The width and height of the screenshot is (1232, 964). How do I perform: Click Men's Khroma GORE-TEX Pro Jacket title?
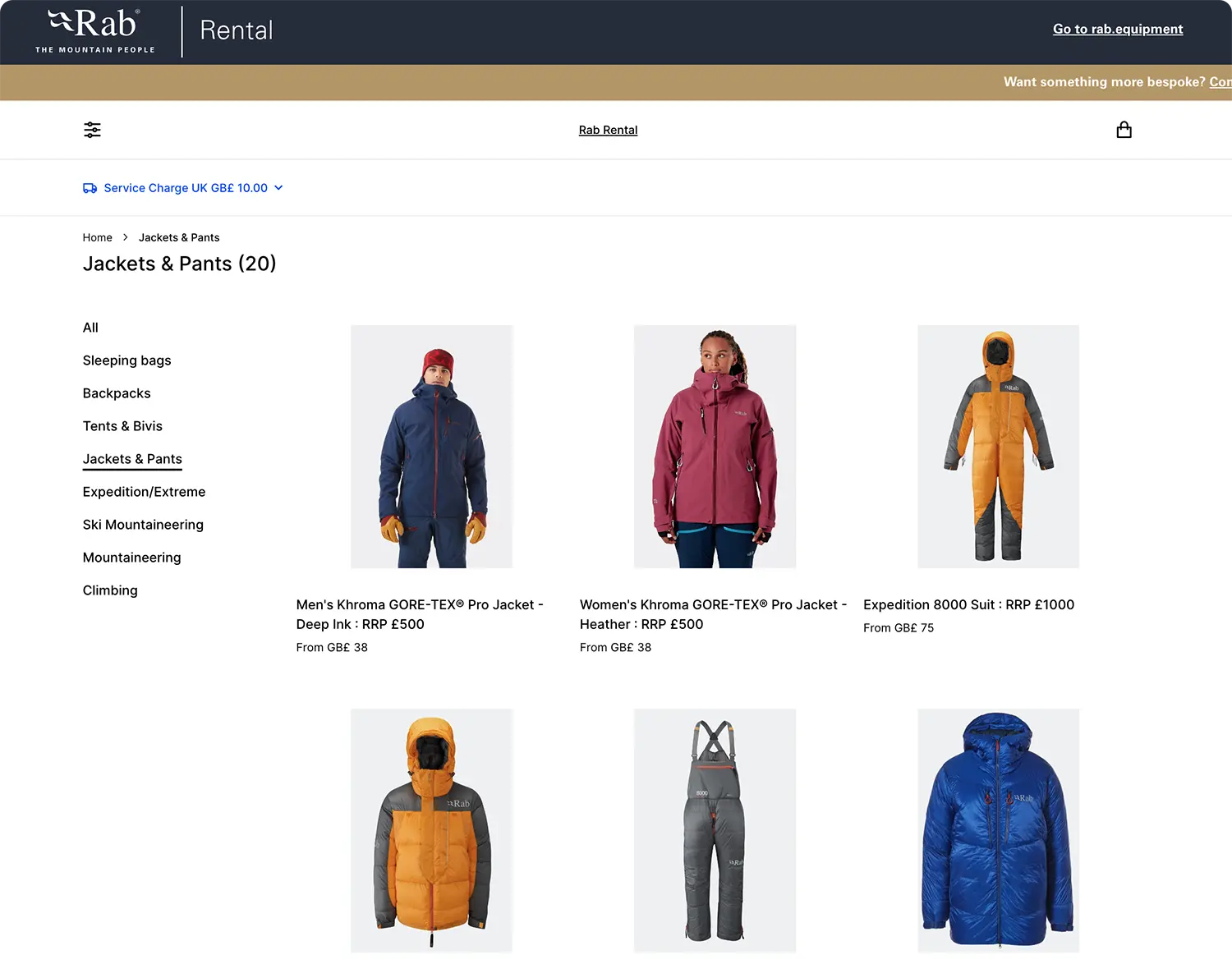coord(420,614)
